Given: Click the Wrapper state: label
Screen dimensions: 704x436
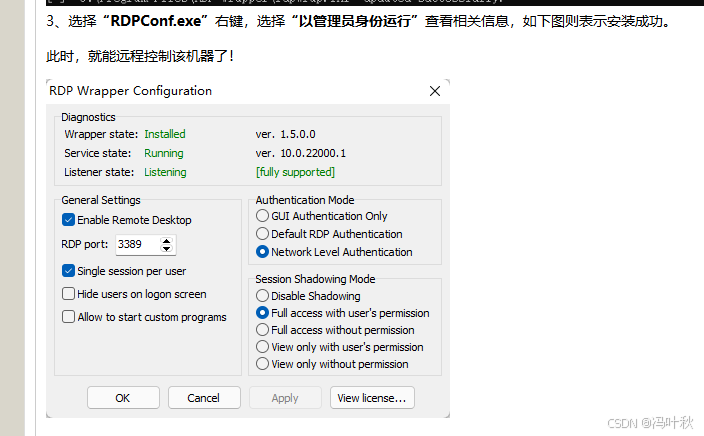Looking at the screenshot, I should 101,134.
